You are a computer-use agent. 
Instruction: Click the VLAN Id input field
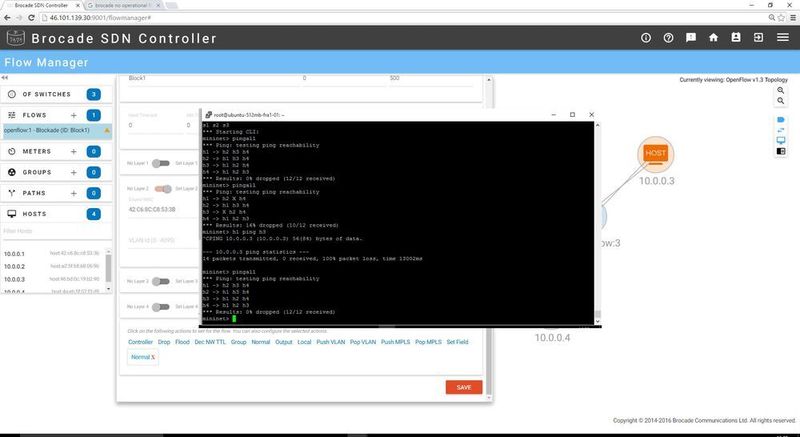[162, 241]
